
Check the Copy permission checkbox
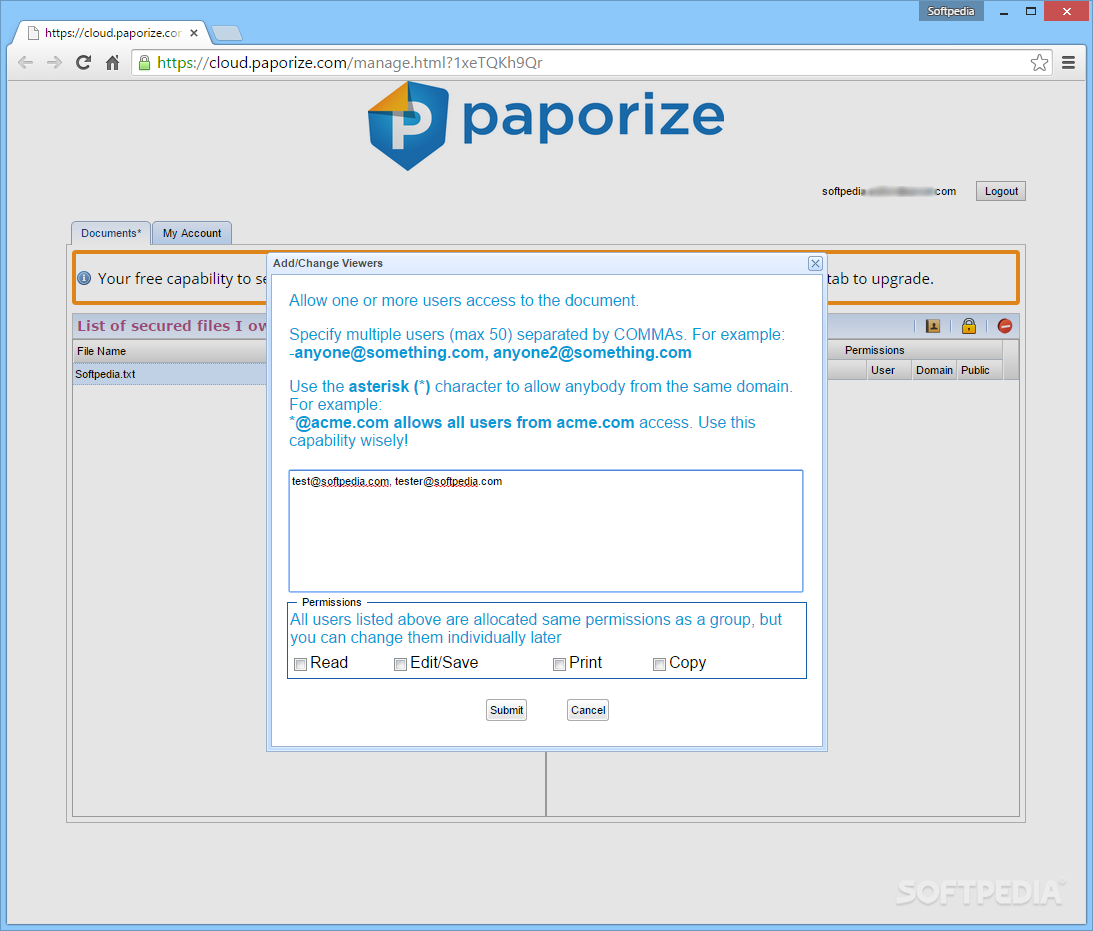659,664
